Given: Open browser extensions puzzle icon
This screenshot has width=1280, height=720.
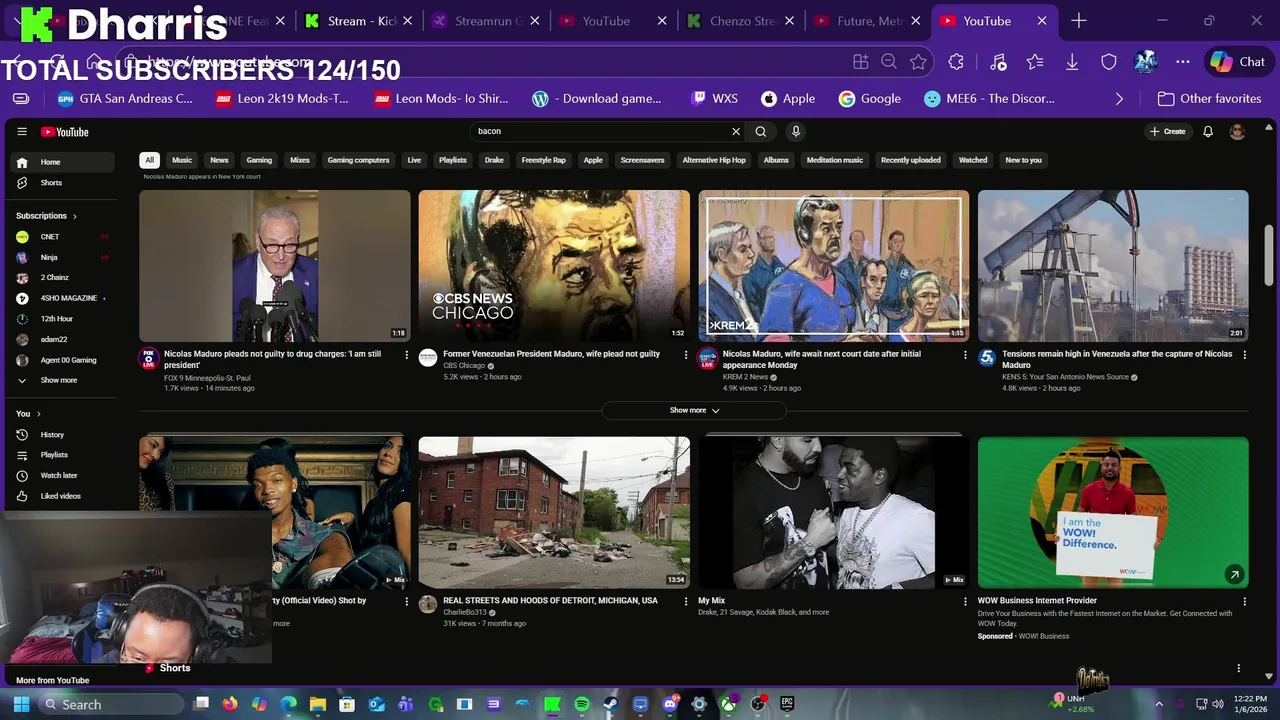Looking at the screenshot, I should (x=956, y=62).
